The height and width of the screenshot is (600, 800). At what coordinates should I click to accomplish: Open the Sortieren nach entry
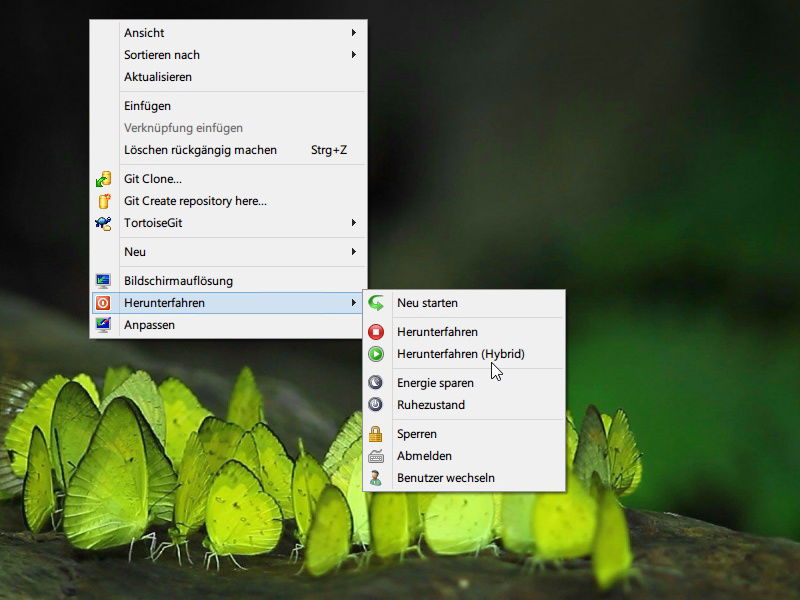[228, 55]
